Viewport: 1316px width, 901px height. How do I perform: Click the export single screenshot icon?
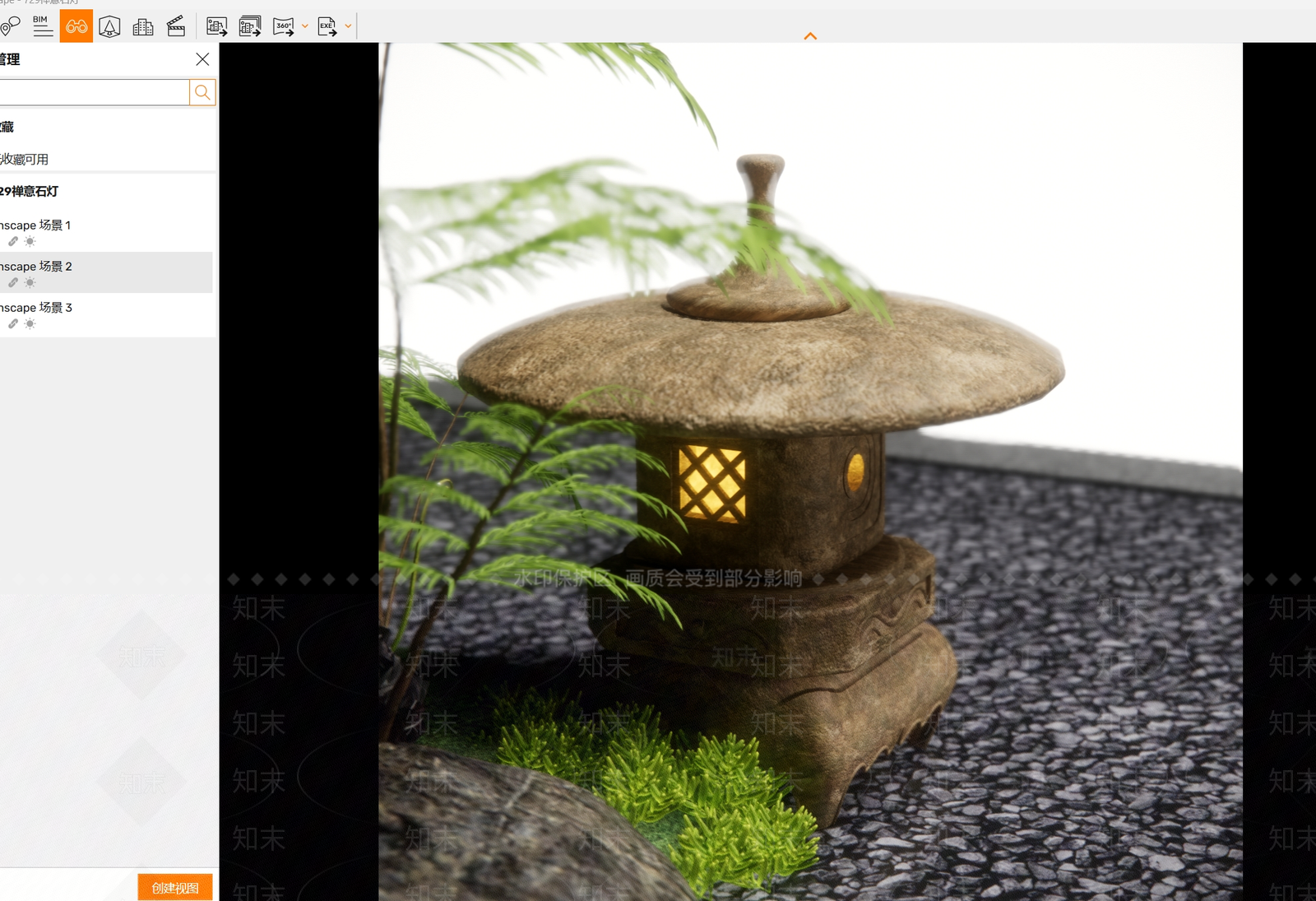tap(217, 26)
